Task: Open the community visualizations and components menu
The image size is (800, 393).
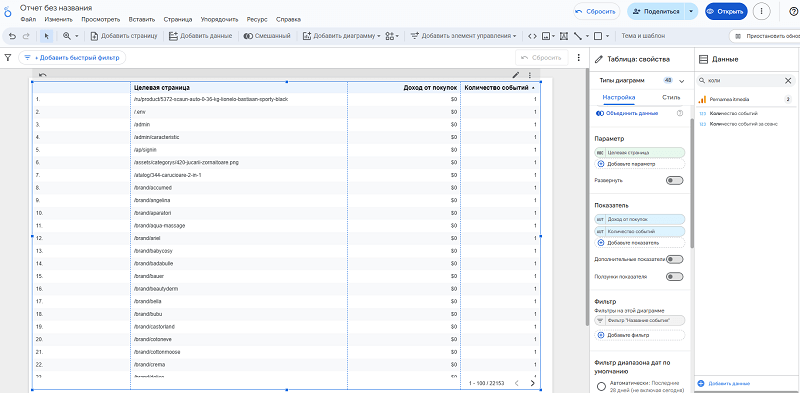Action: point(392,36)
